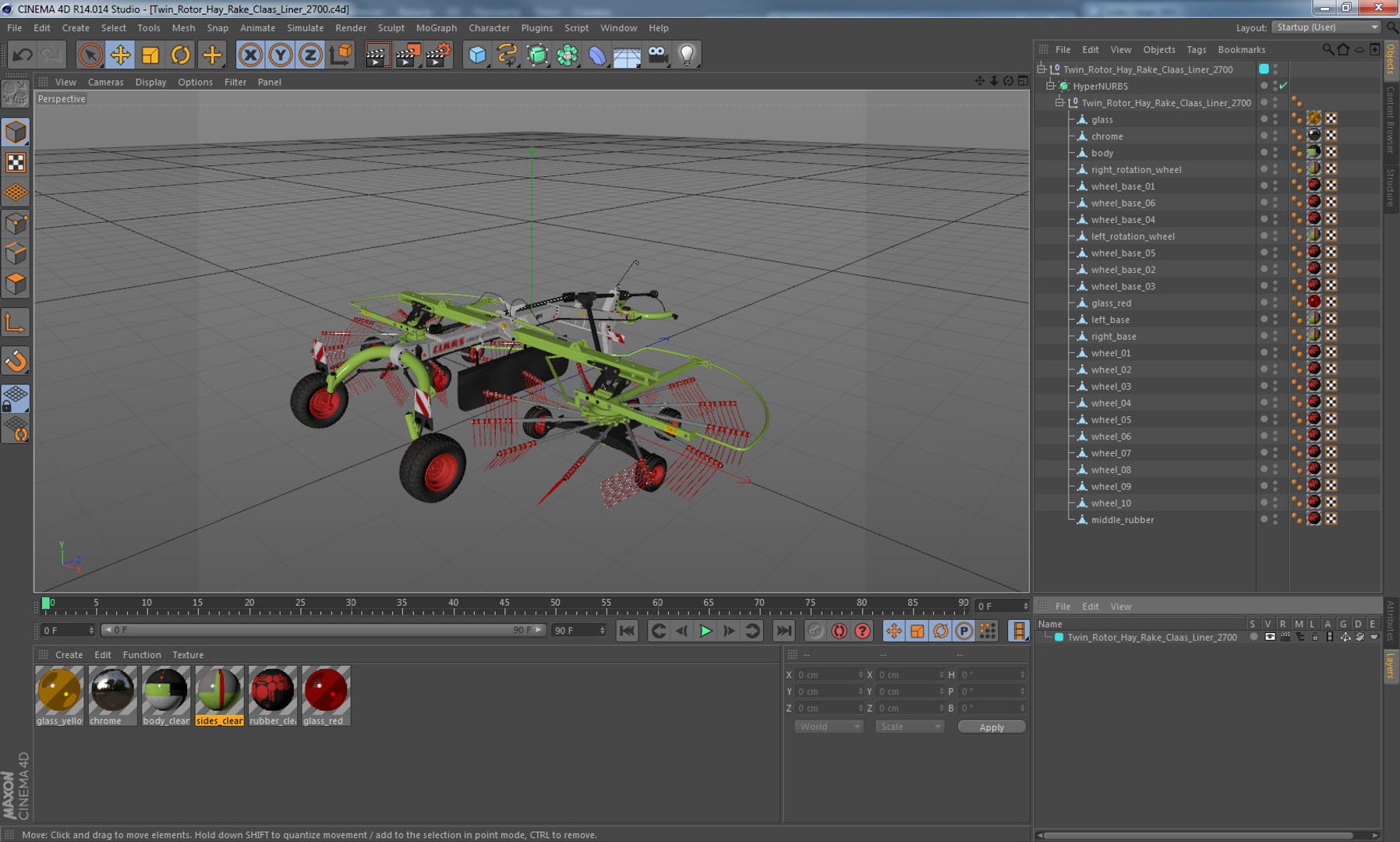Viewport: 1400px width, 842px height.
Task: Collapse top Twin_Rotor_Hay_Rake root node
Action: coord(1041,69)
